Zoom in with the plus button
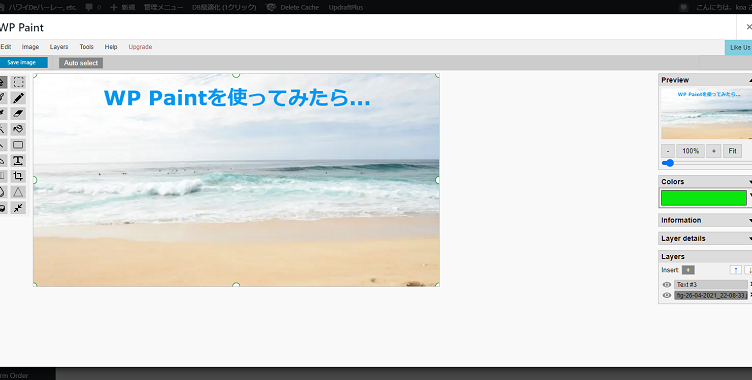 click(x=714, y=151)
